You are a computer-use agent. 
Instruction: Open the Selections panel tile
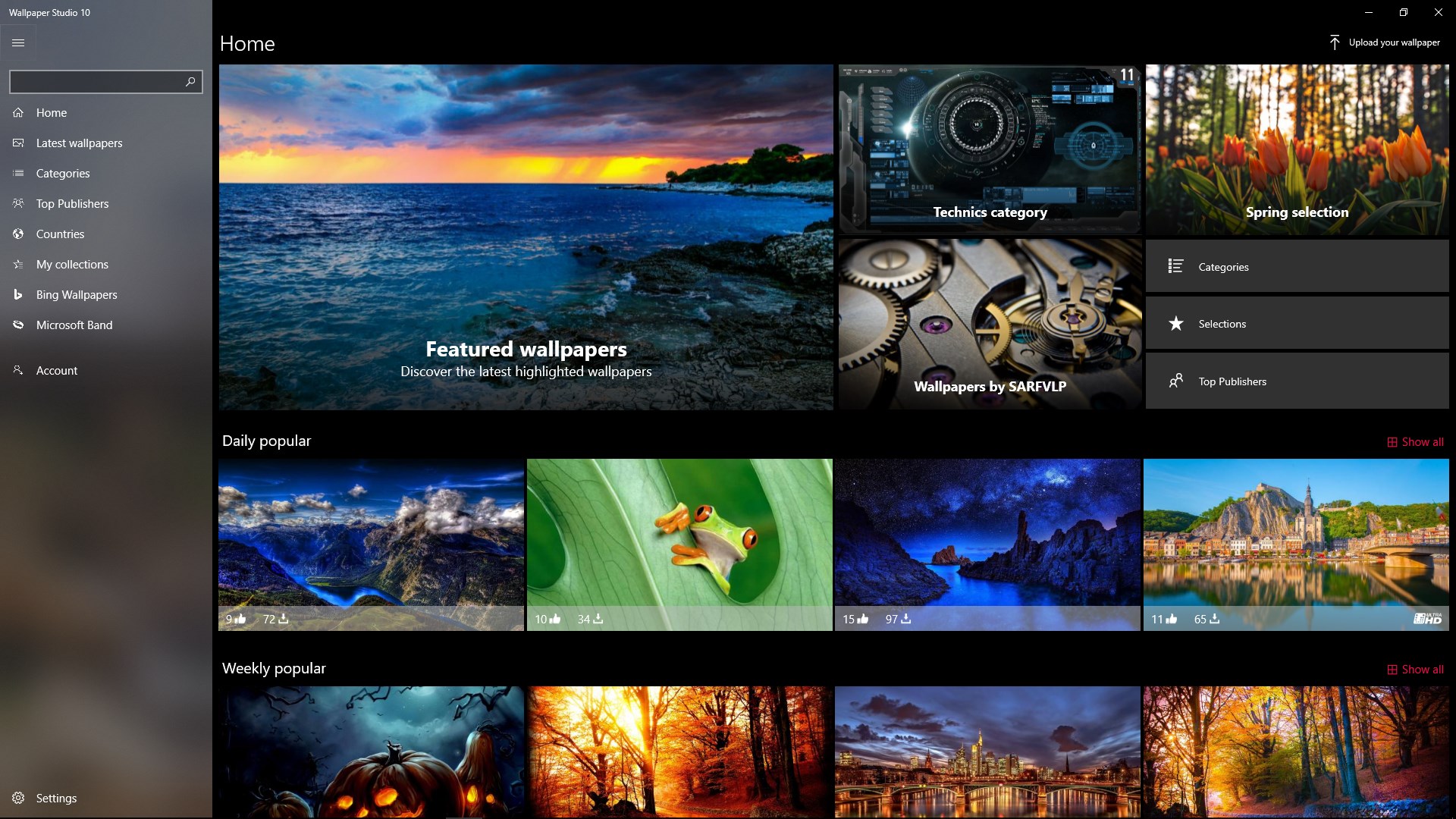pos(1296,323)
